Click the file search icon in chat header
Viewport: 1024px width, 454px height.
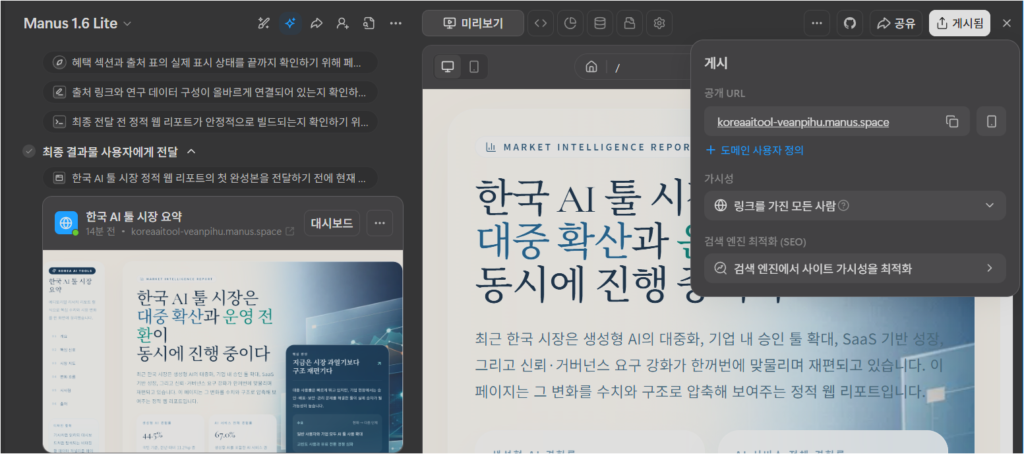coord(369,24)
